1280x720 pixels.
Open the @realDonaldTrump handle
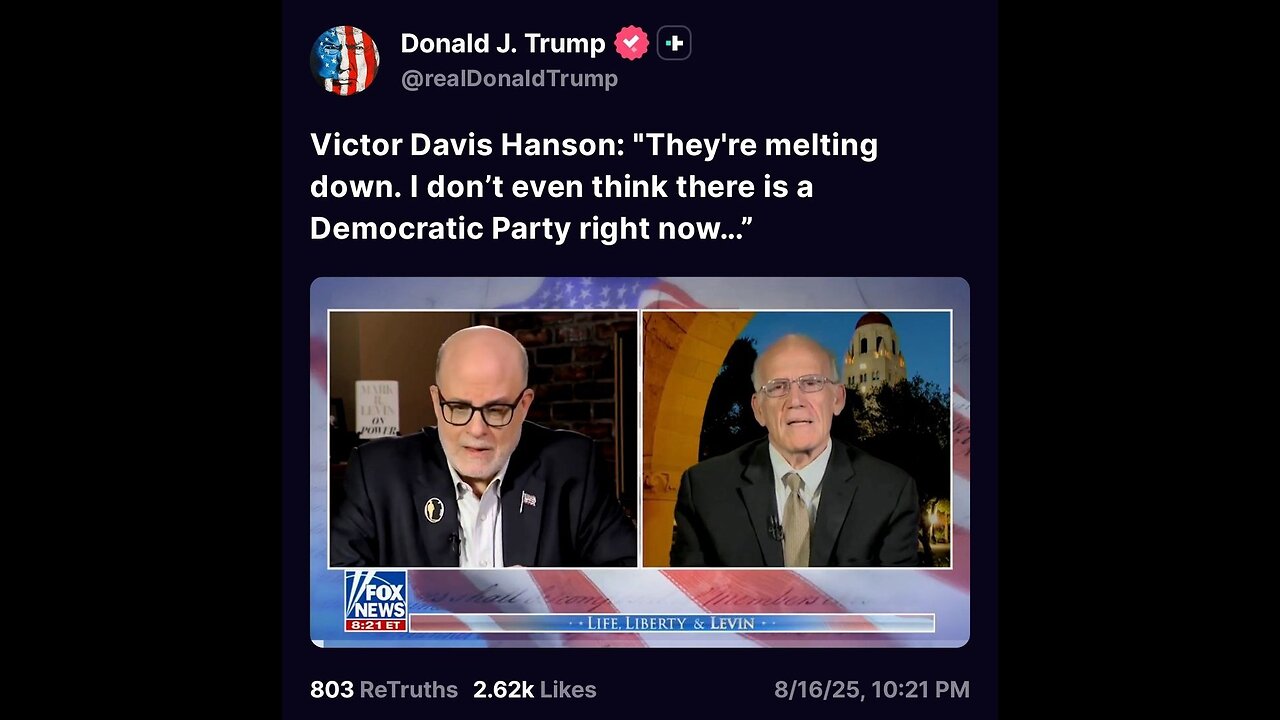click(509, 79)
